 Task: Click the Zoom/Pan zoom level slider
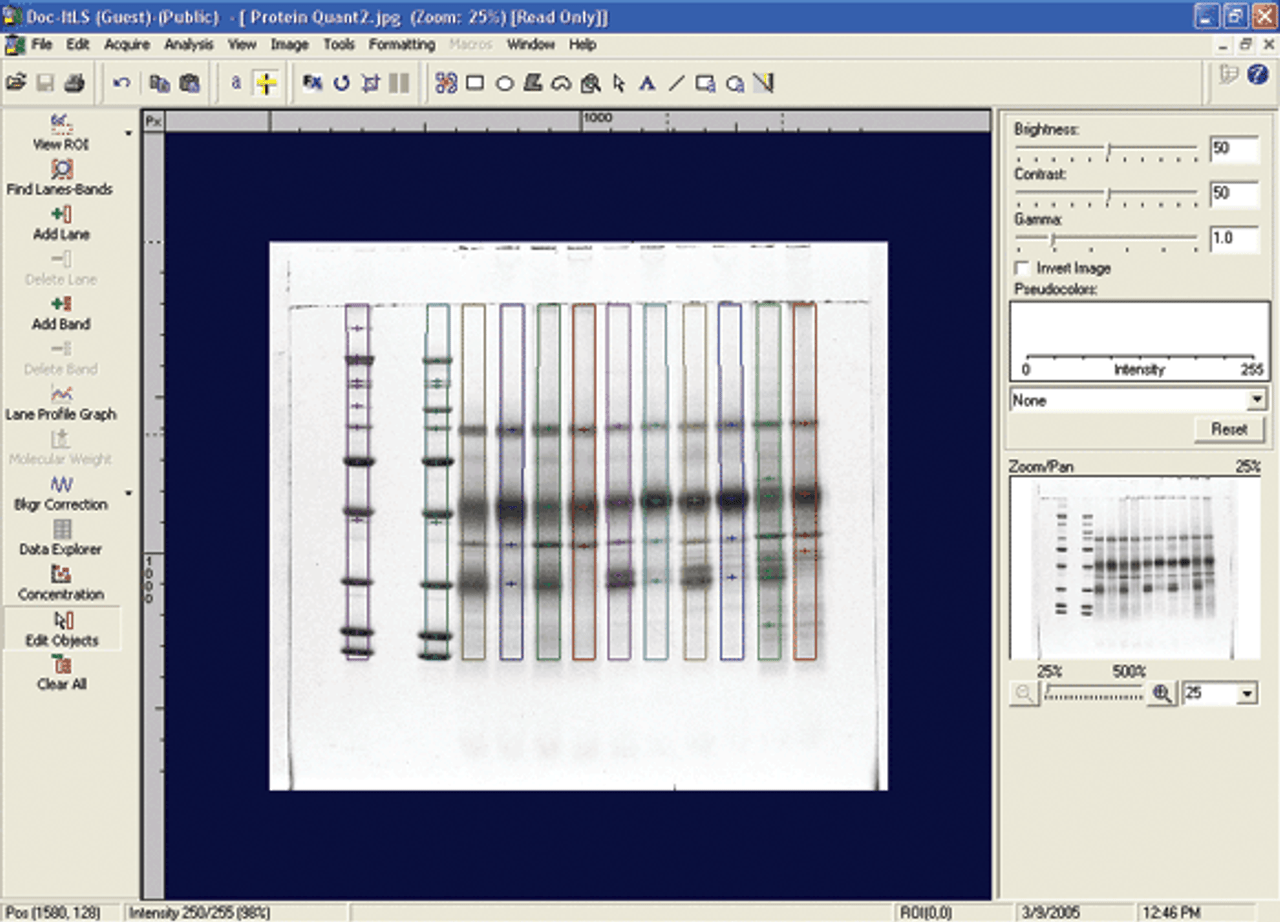(x=1093, y=693)
